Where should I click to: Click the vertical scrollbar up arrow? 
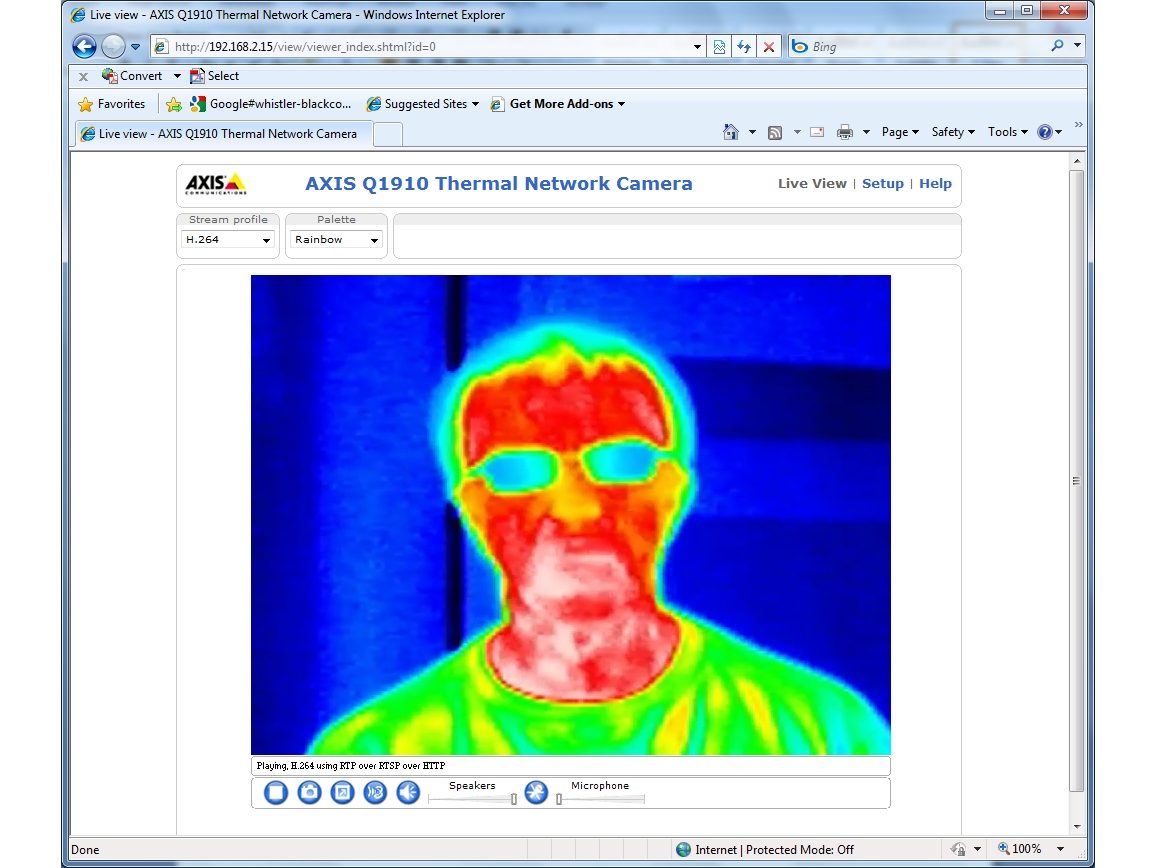[1077, 160]
